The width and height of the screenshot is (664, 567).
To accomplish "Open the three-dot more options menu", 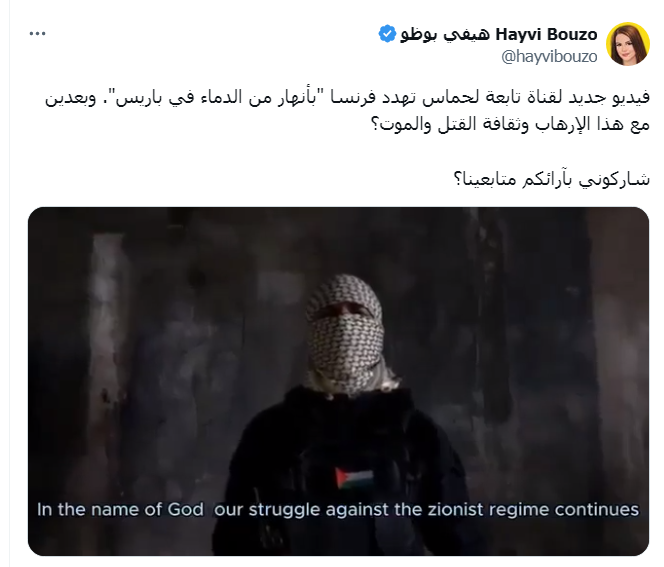I will [x=37, y=34].
